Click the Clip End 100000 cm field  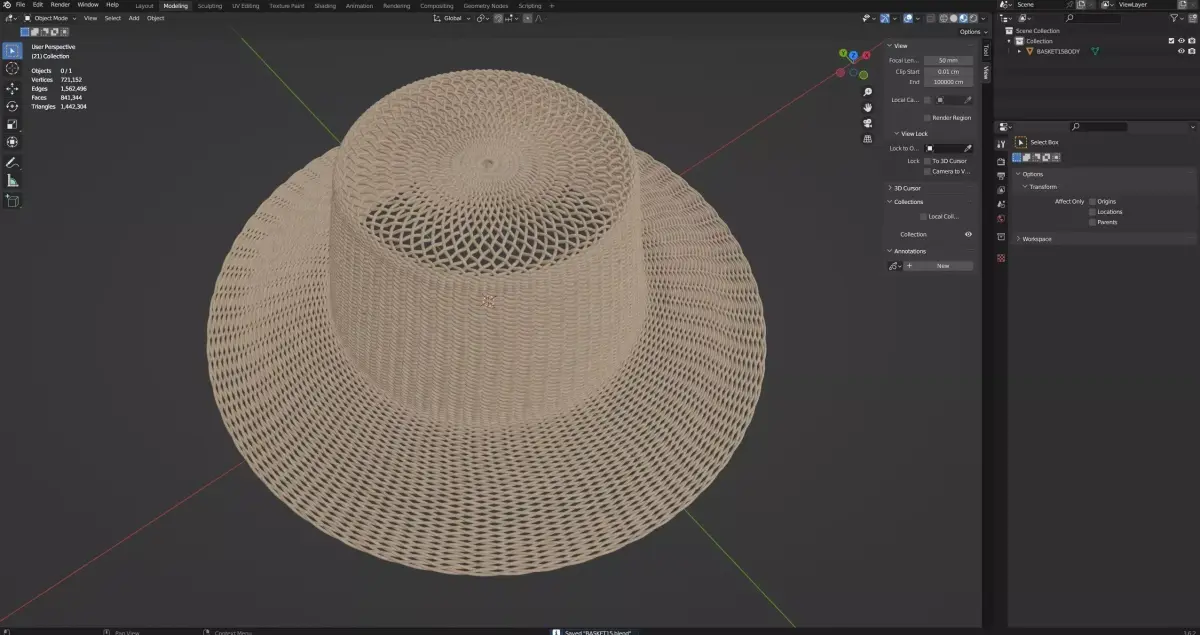coord(948,82)
